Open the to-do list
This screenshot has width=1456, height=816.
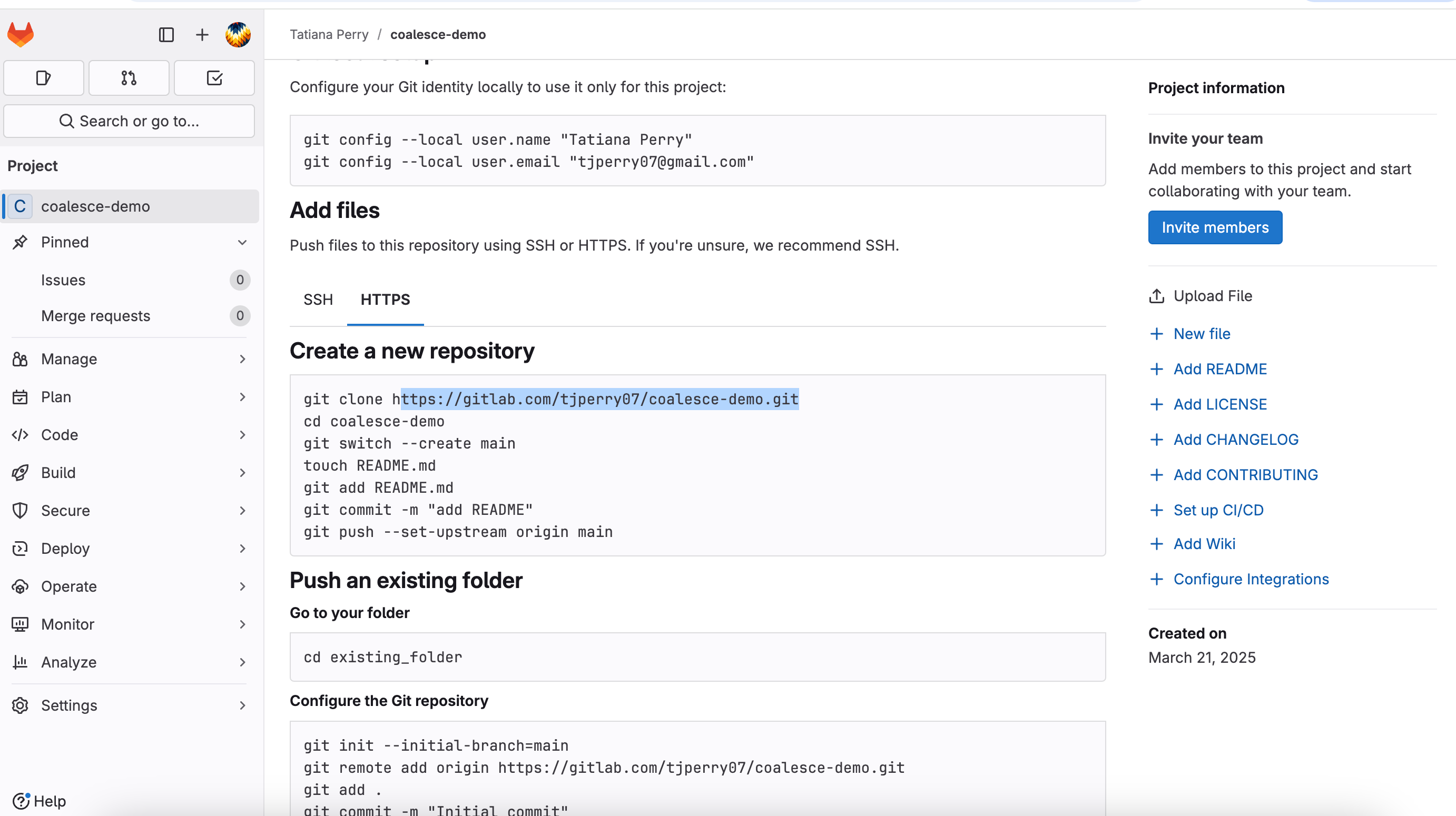coord(214,77)
